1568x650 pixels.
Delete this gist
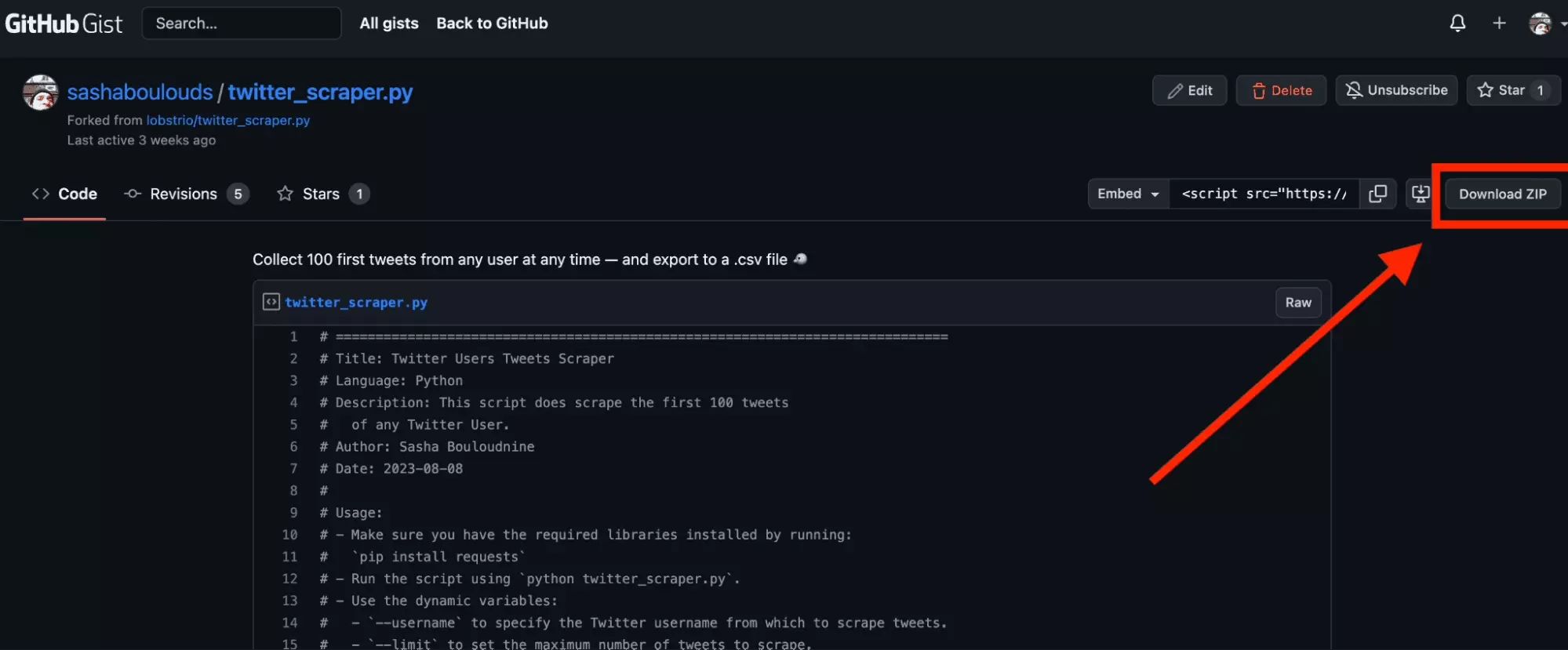pyautogui.click(x=1281, y=90)
